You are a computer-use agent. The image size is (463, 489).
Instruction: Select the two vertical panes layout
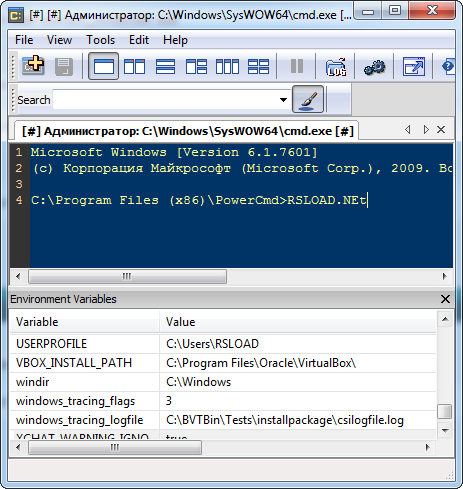click(135, 66)
